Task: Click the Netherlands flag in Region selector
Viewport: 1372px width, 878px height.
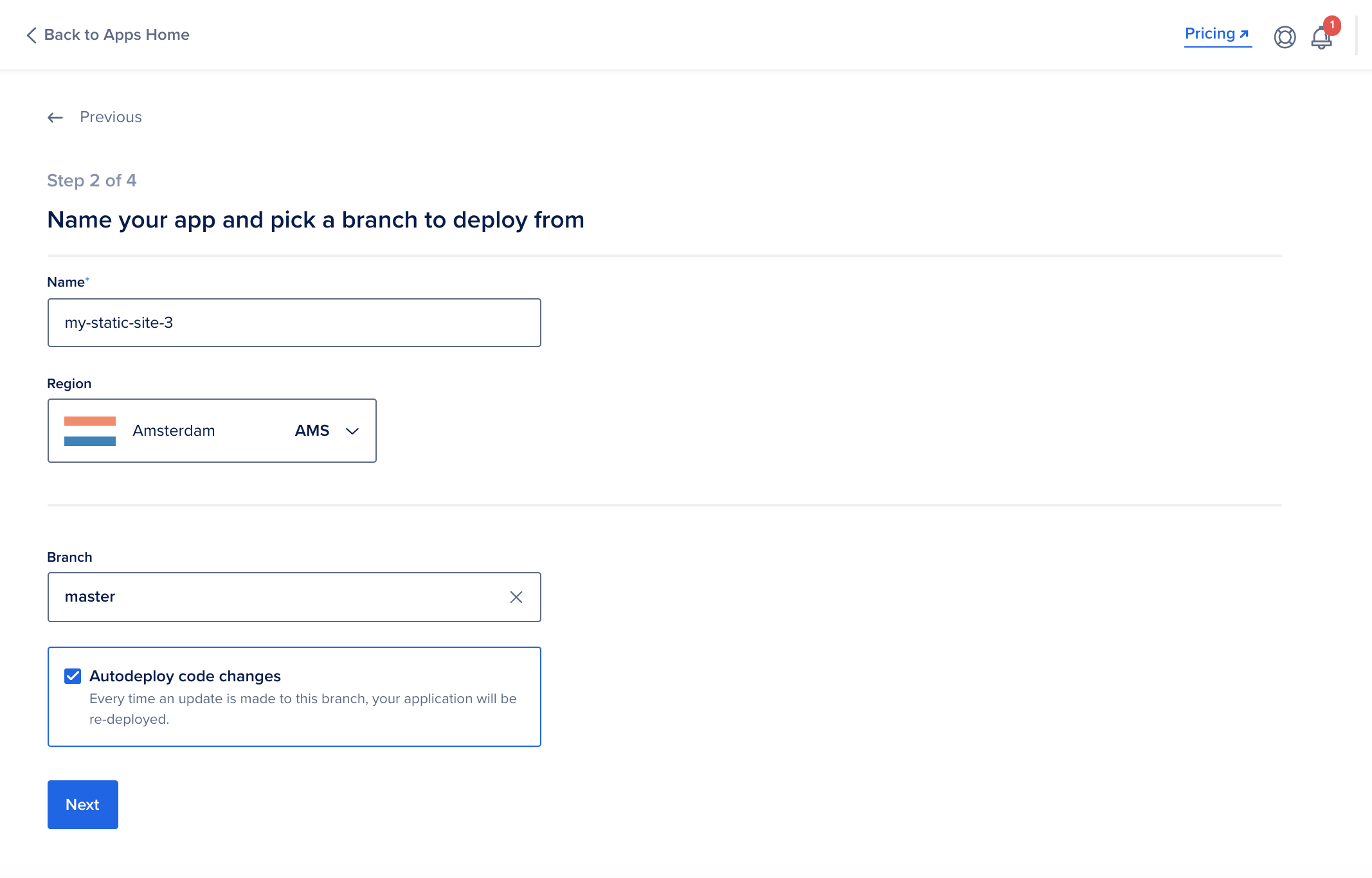Action: 90,431
